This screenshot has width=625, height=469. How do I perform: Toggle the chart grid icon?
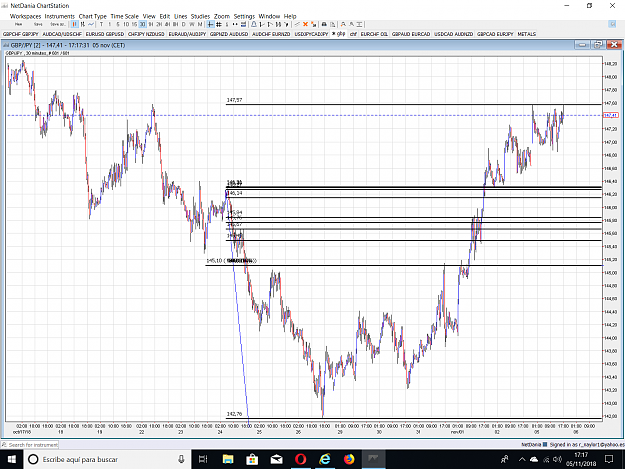click(x=218, y=24)
